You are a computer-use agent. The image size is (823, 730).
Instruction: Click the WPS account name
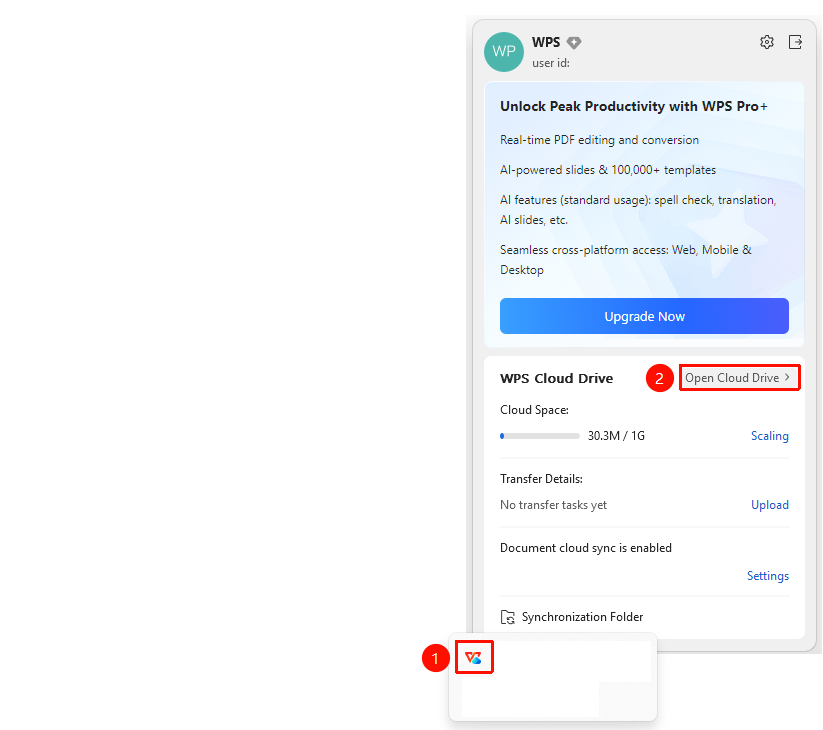(x=546, y=43)
